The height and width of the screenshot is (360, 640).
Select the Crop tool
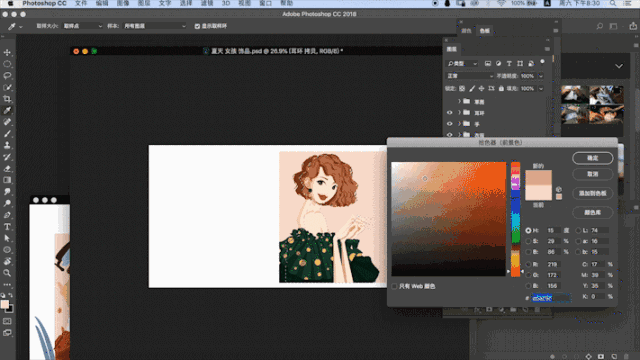(x=7, y=99)
